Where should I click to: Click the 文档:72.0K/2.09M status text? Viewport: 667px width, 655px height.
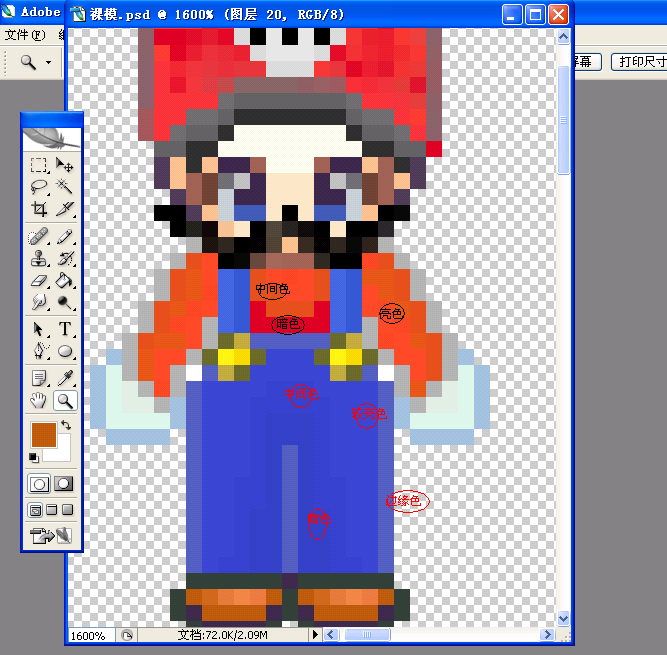[x=222, y=635]
